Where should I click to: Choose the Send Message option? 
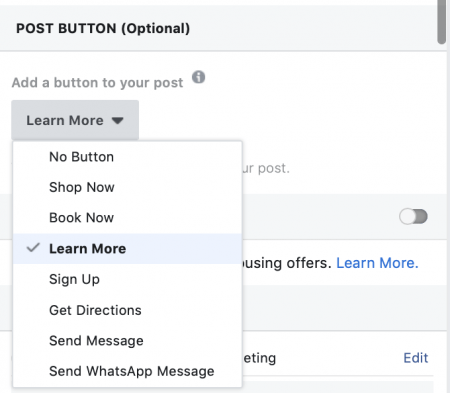coord(127,341)
